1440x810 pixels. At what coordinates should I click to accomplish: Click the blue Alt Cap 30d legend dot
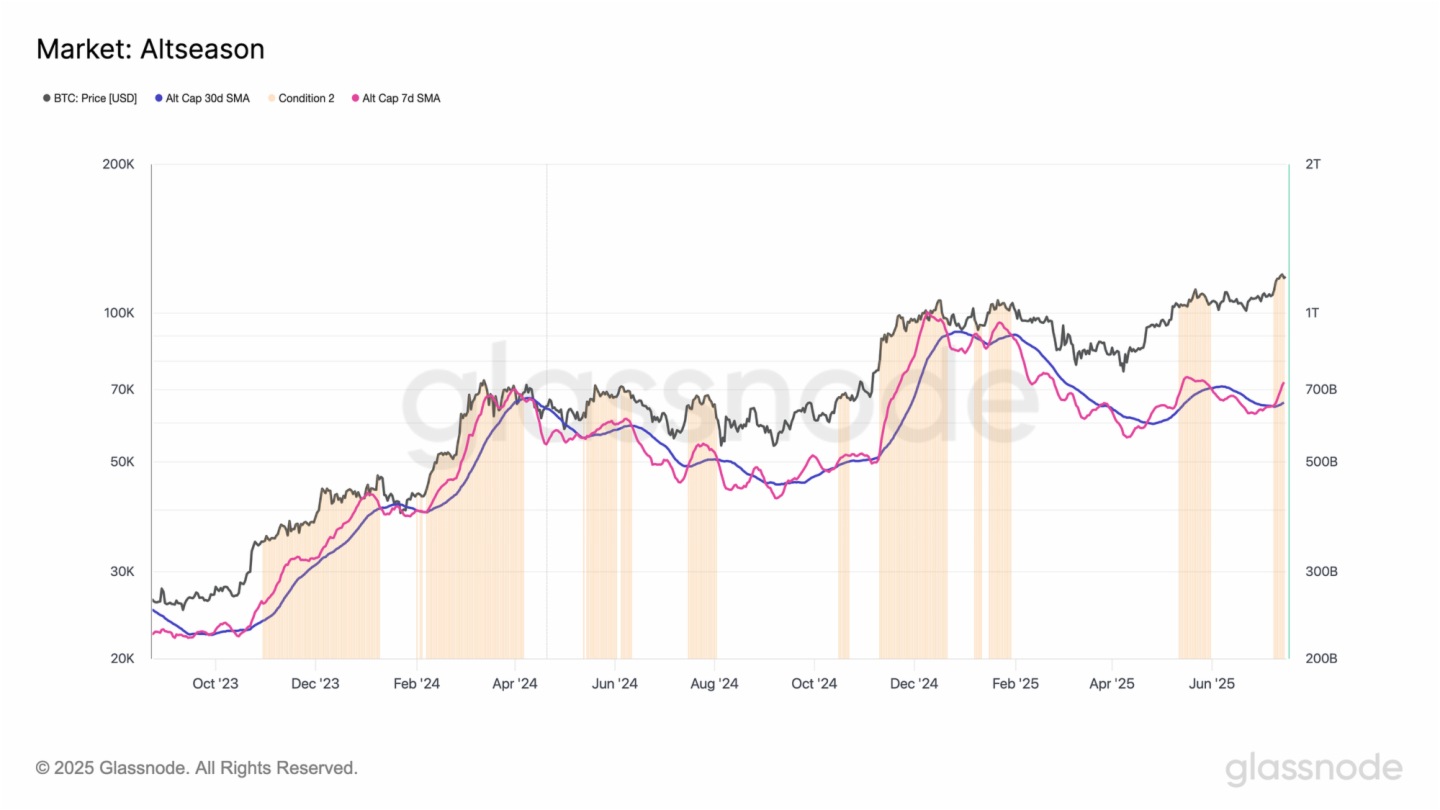158,98
